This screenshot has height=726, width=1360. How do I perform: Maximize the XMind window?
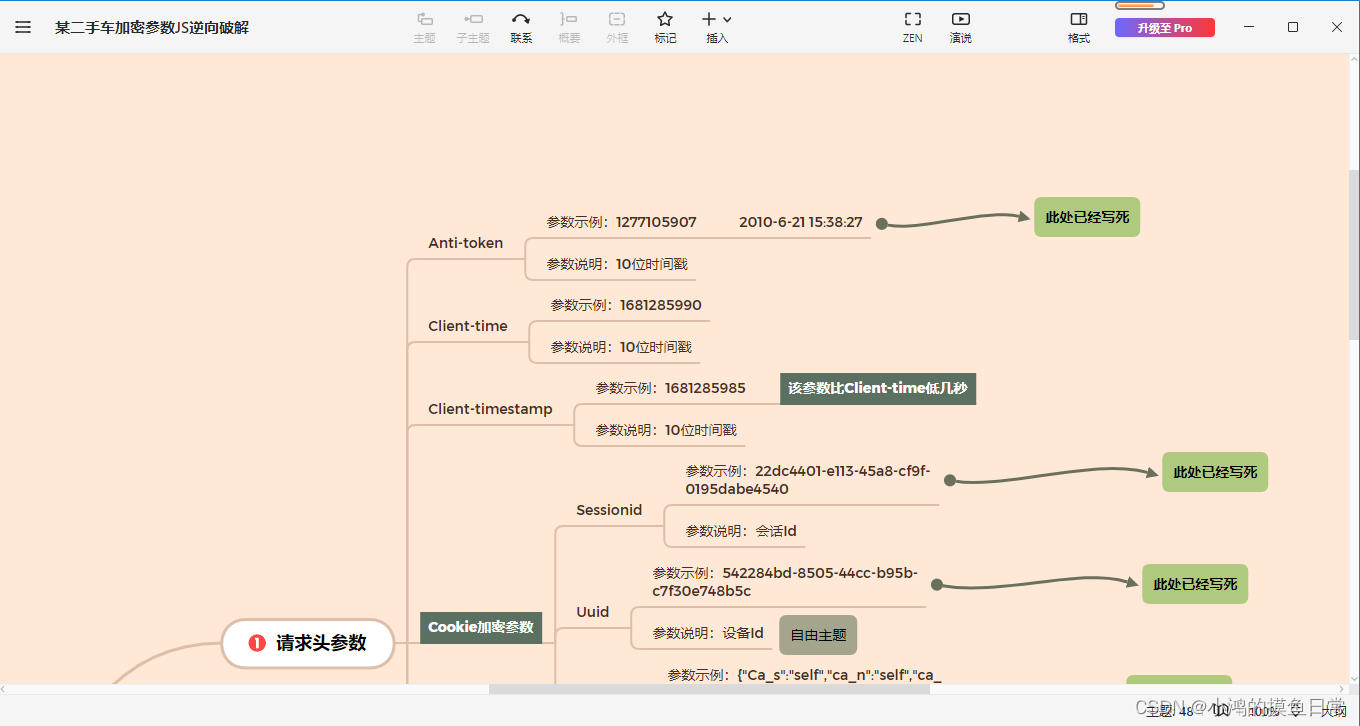(x=1293, y=27)
